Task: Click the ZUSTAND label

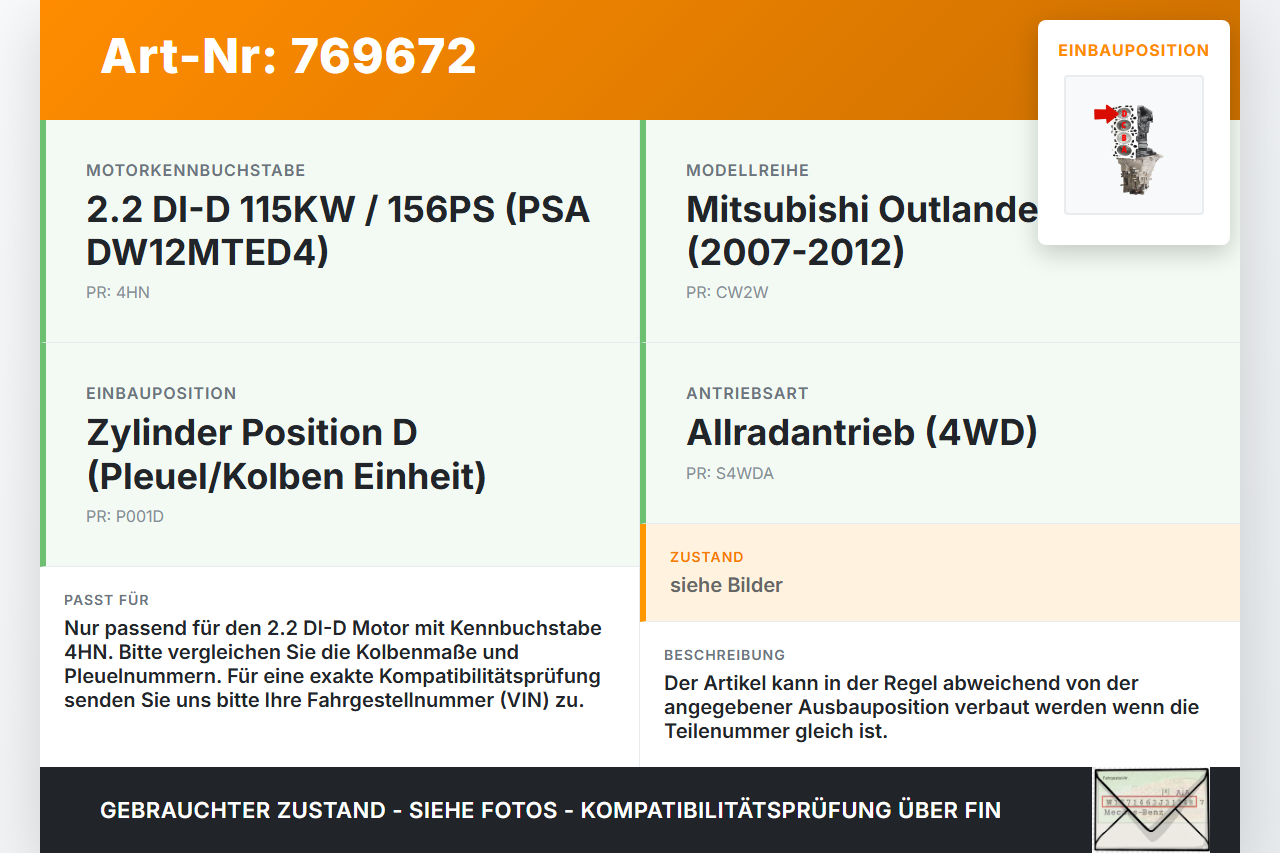Action: [707, 557]
